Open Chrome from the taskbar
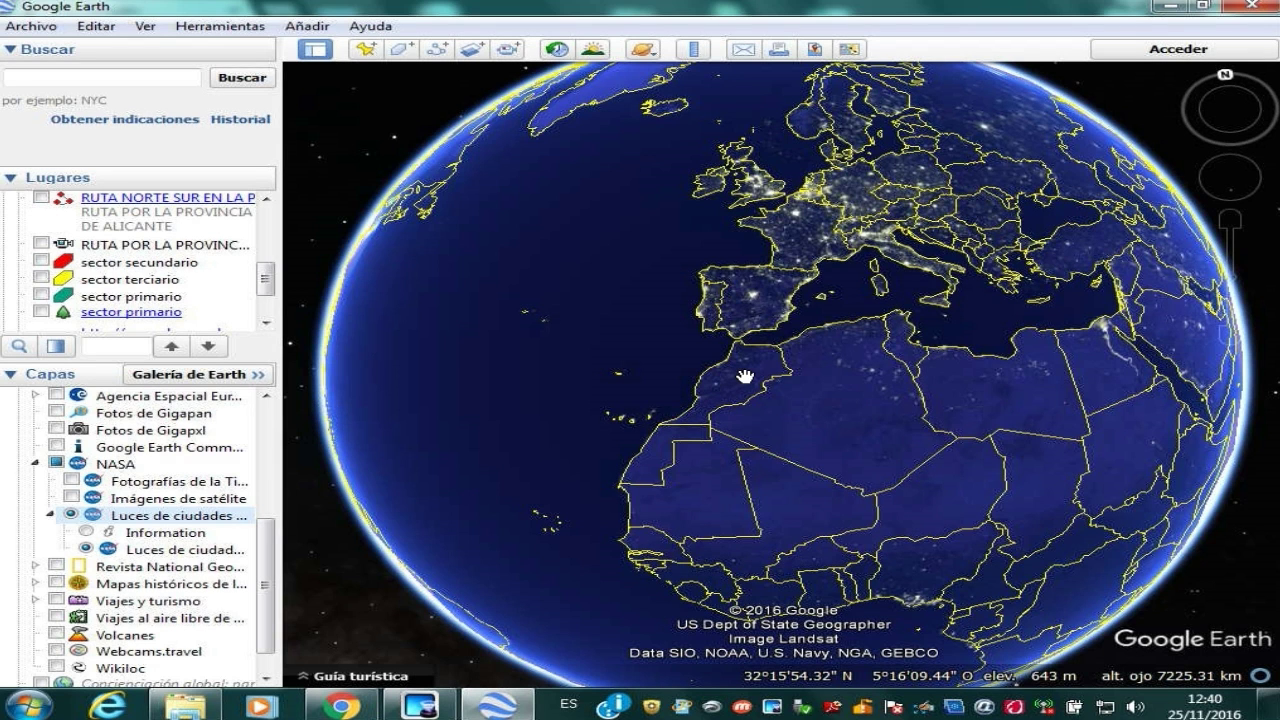Screen dimensions: 1280x720 [341, 705]
